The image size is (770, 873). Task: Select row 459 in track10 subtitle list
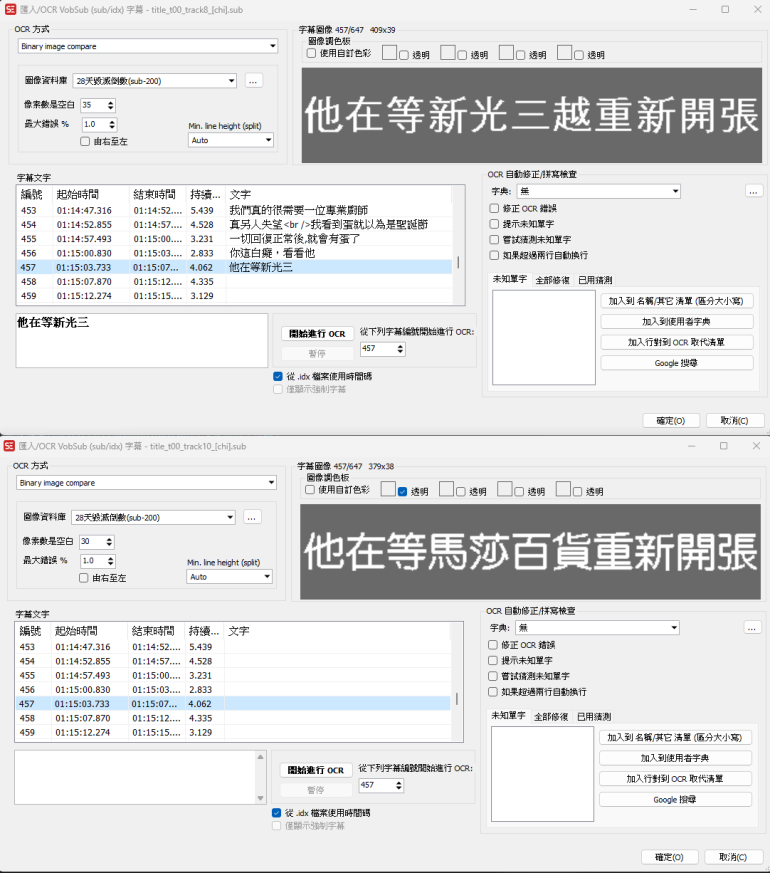tap(233, 732)
